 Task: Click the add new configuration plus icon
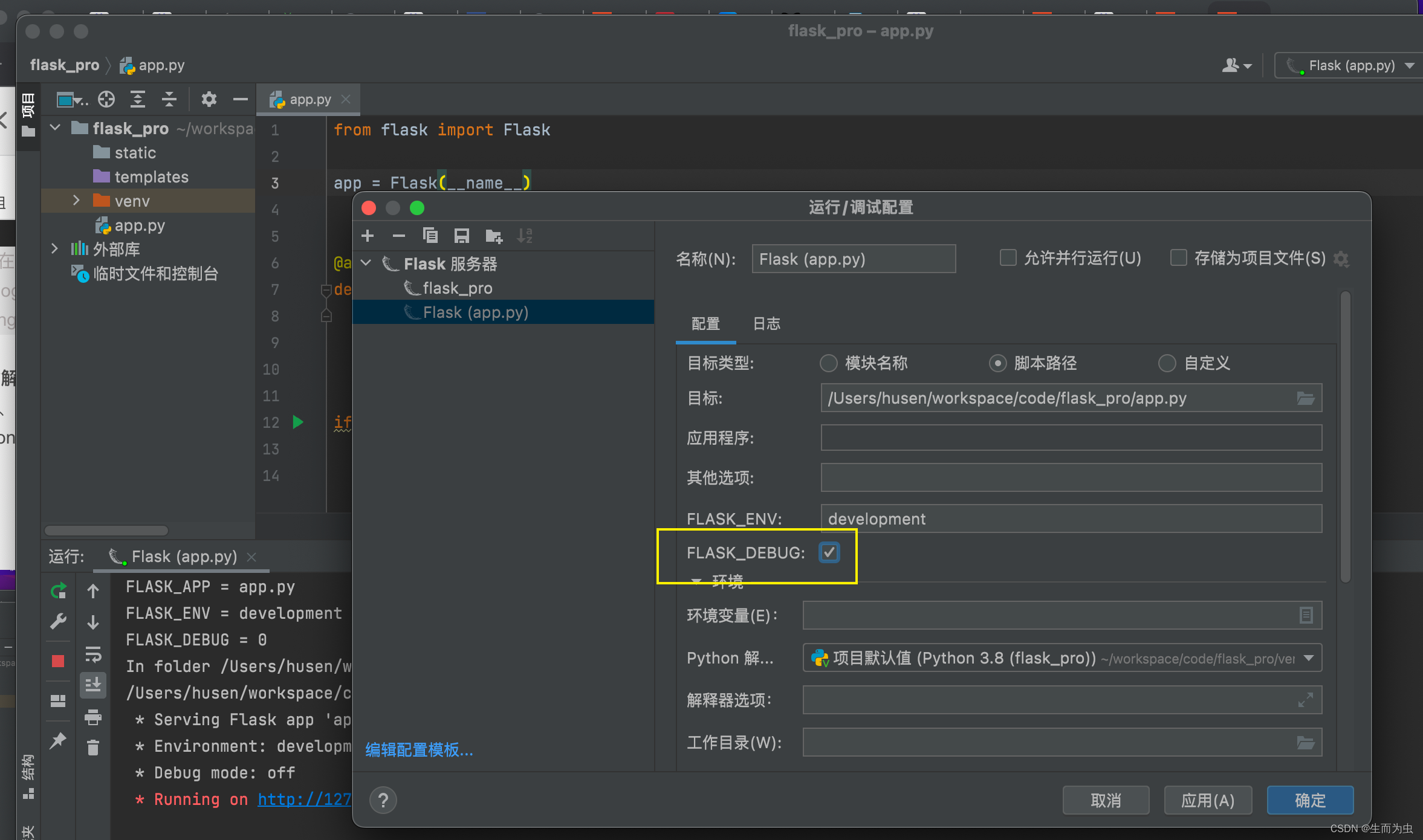click(368, 236)
